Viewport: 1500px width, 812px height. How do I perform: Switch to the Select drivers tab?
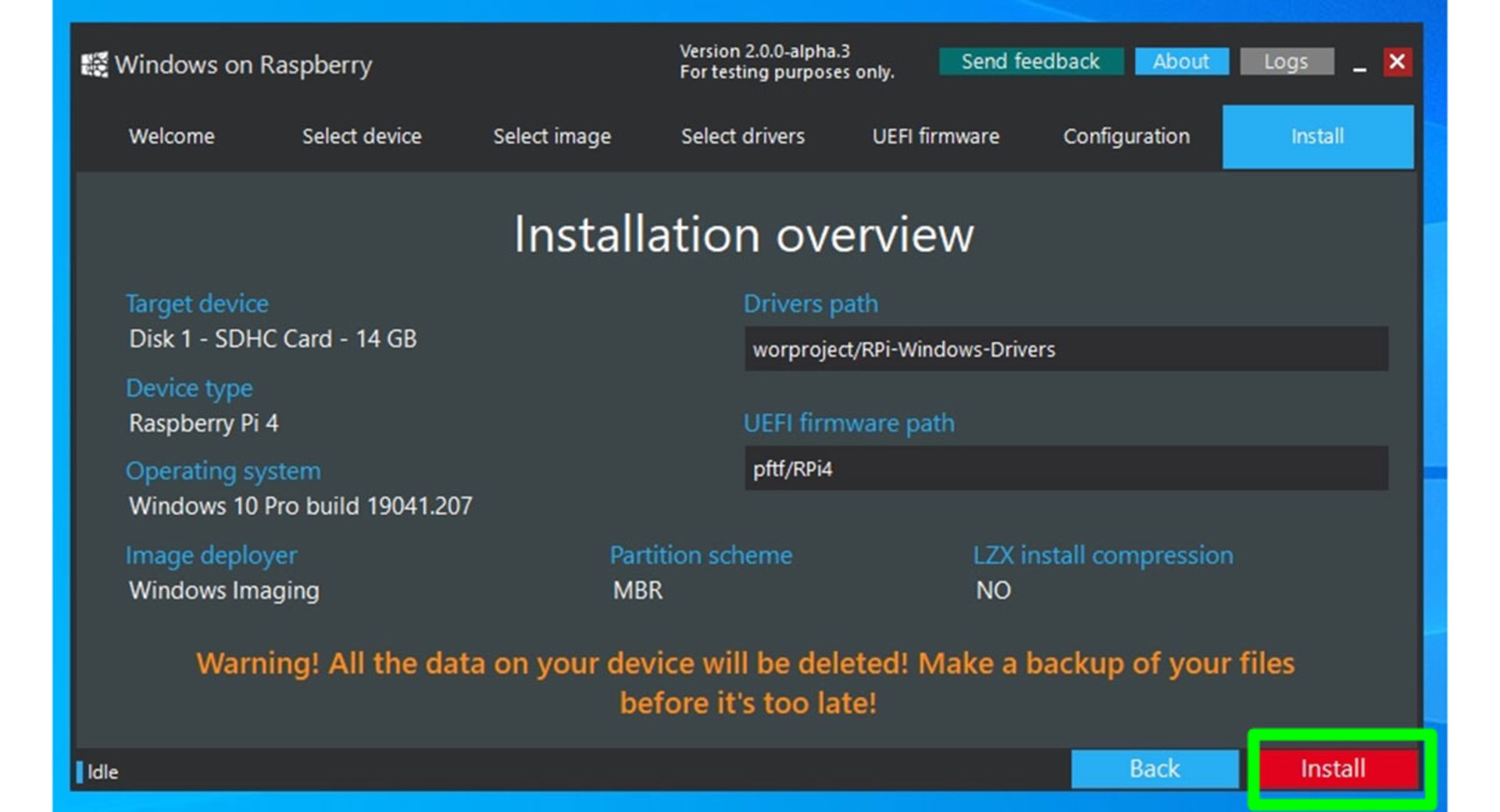tap(742, 137)
